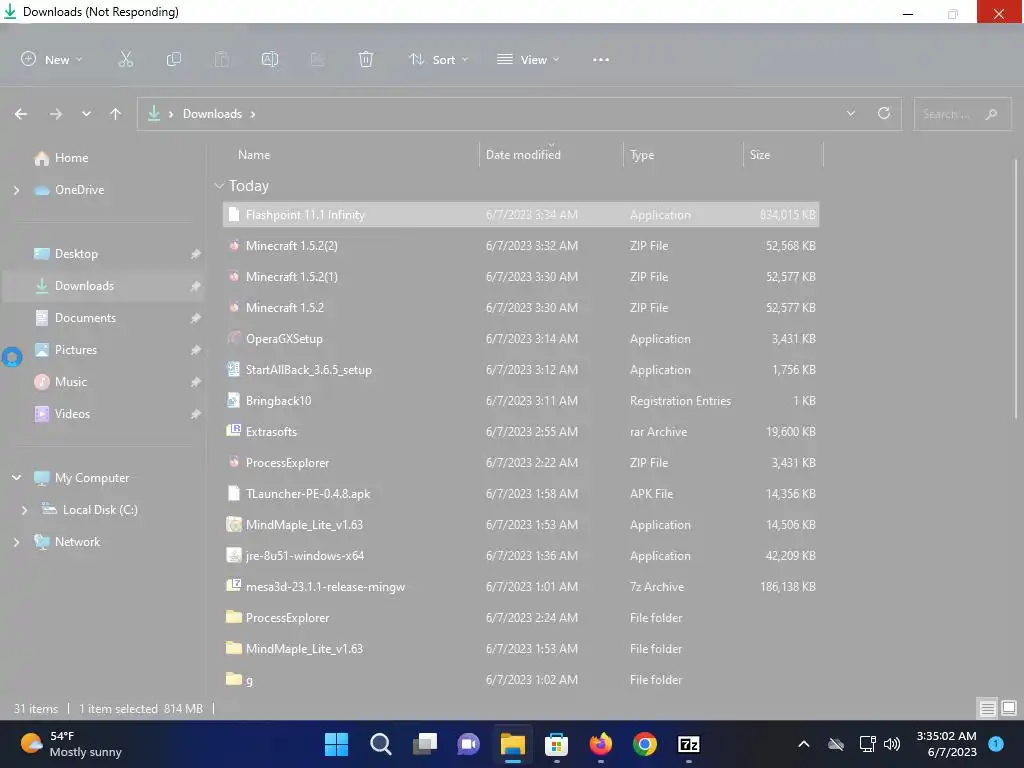Screen dimensions: 1024x768
Task: Open Task View on taskbar
Action: [424, 744]
